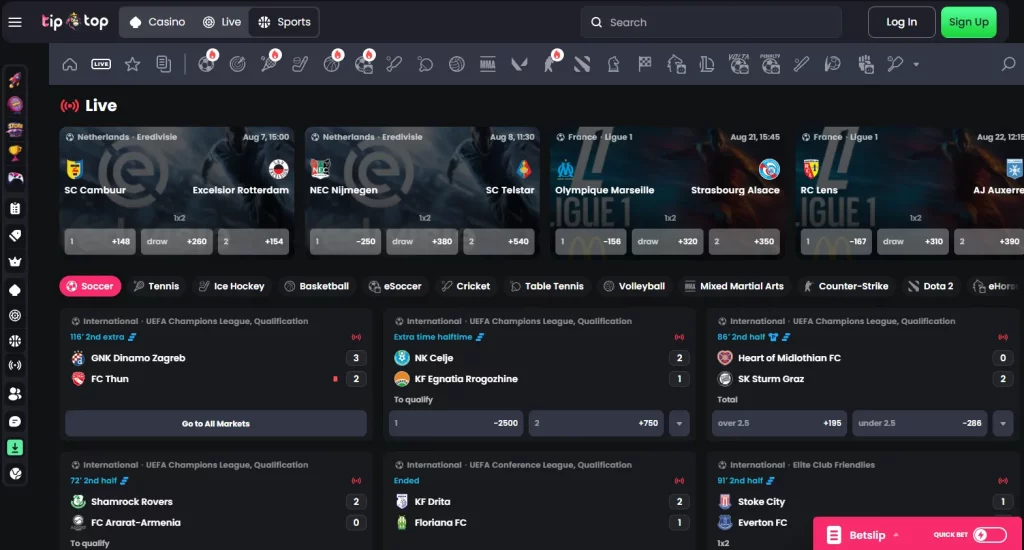The image size is (1024, 550).
Task: Expand more sports arrow in the sports toolbar
Action: 916,65
